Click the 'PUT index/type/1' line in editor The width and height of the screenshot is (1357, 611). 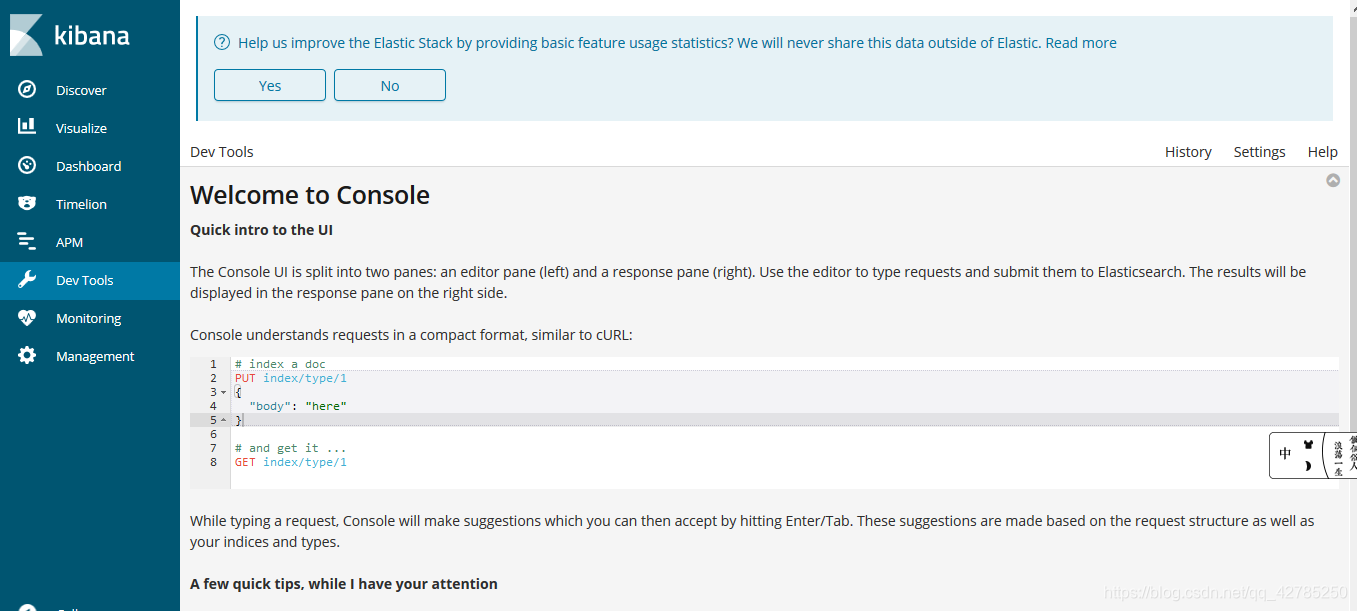click(291, 378)
